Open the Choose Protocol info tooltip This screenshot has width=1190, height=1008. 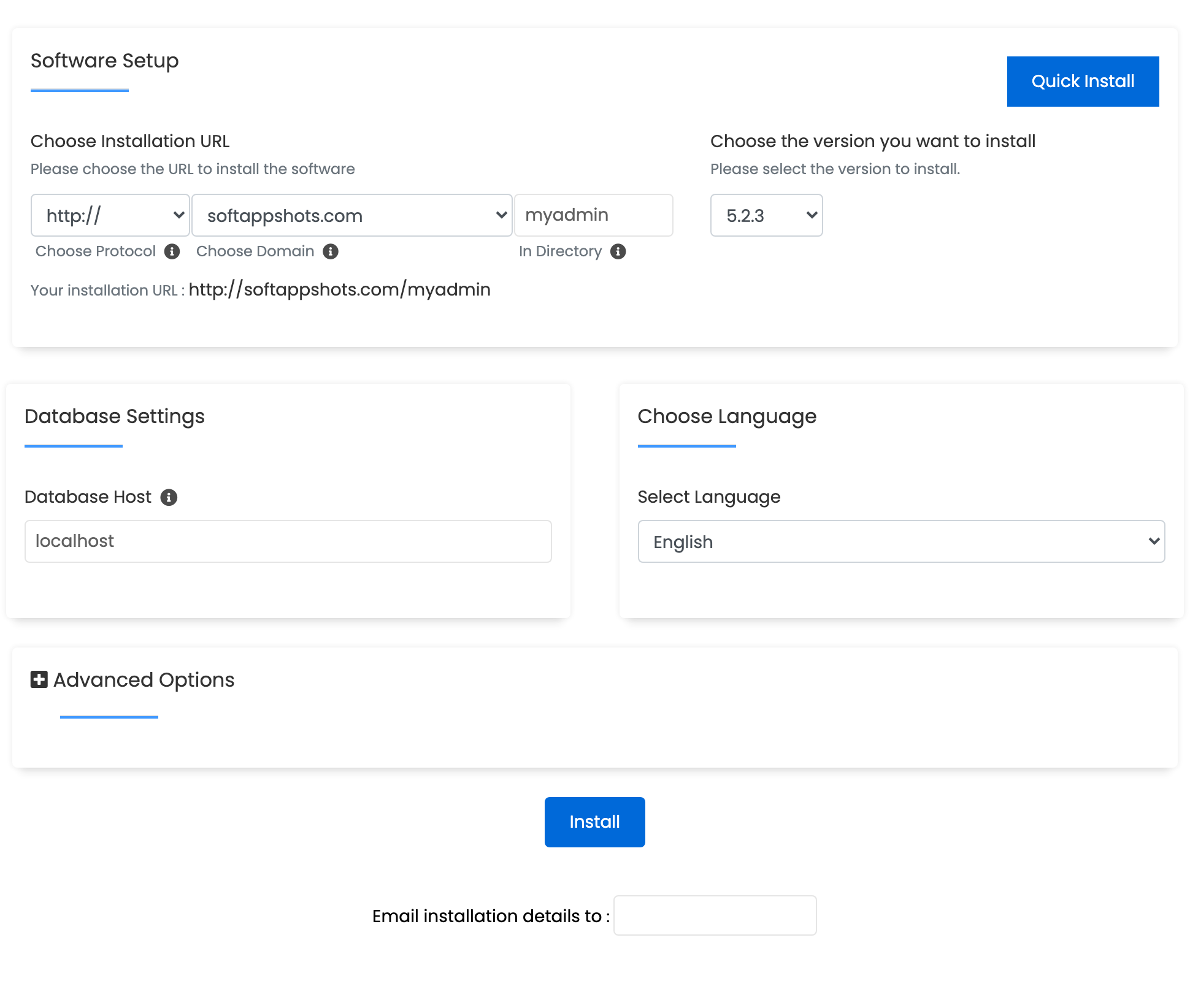click(x=172, y=251)
